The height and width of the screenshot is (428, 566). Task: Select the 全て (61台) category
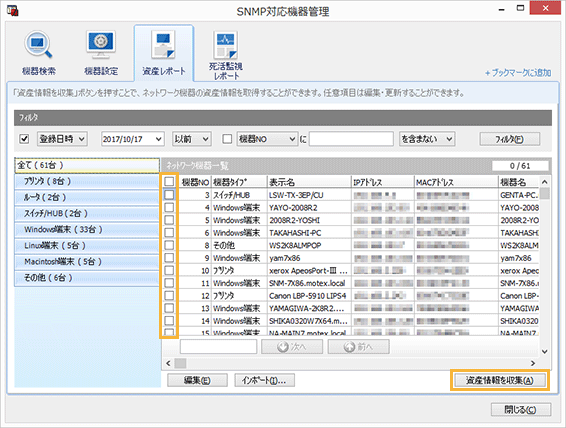click(x=87, y=165)
